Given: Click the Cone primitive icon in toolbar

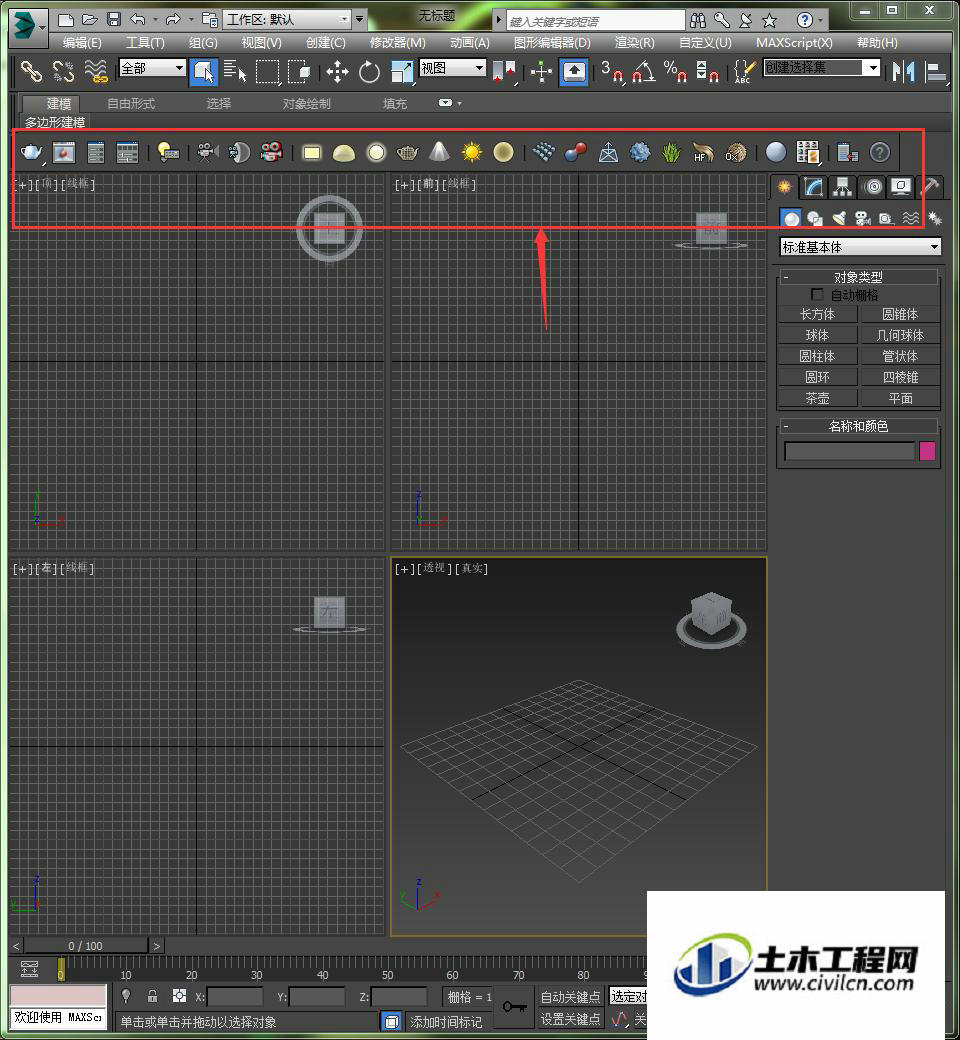Looking at the screenshot, I should [x=439, y=152].
